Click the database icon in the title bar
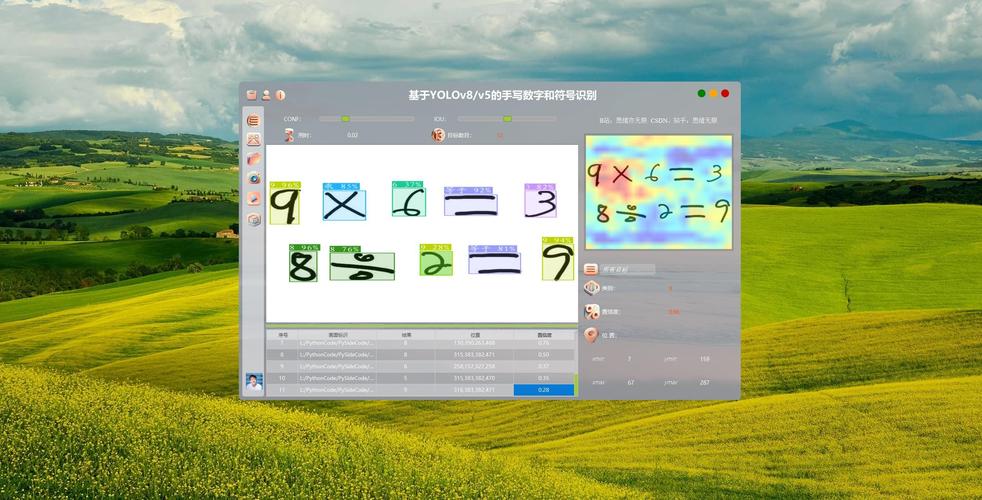982x500 pixels. [x=252, y=95]
